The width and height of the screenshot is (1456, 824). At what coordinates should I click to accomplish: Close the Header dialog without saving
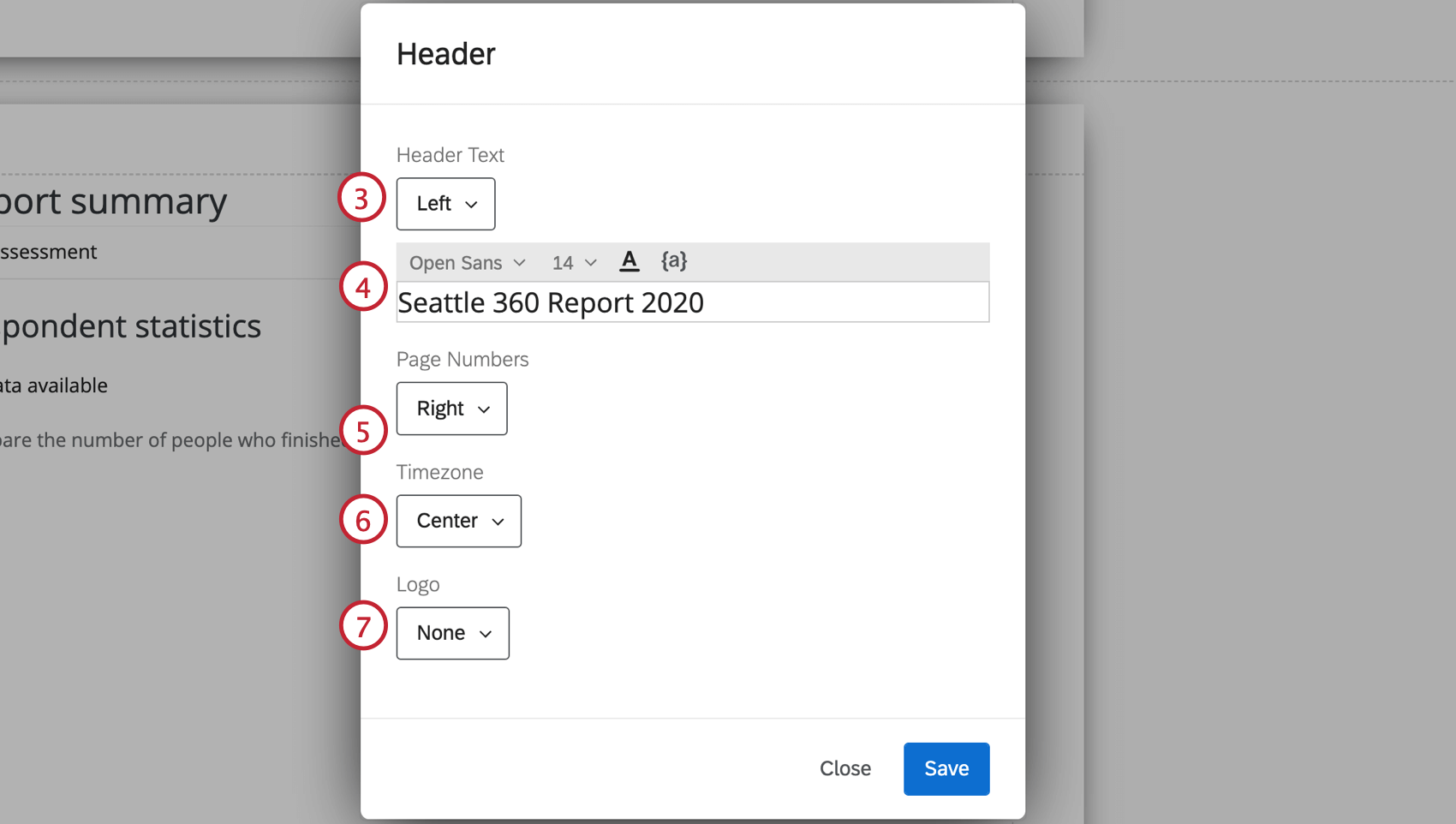pos(844,768)
